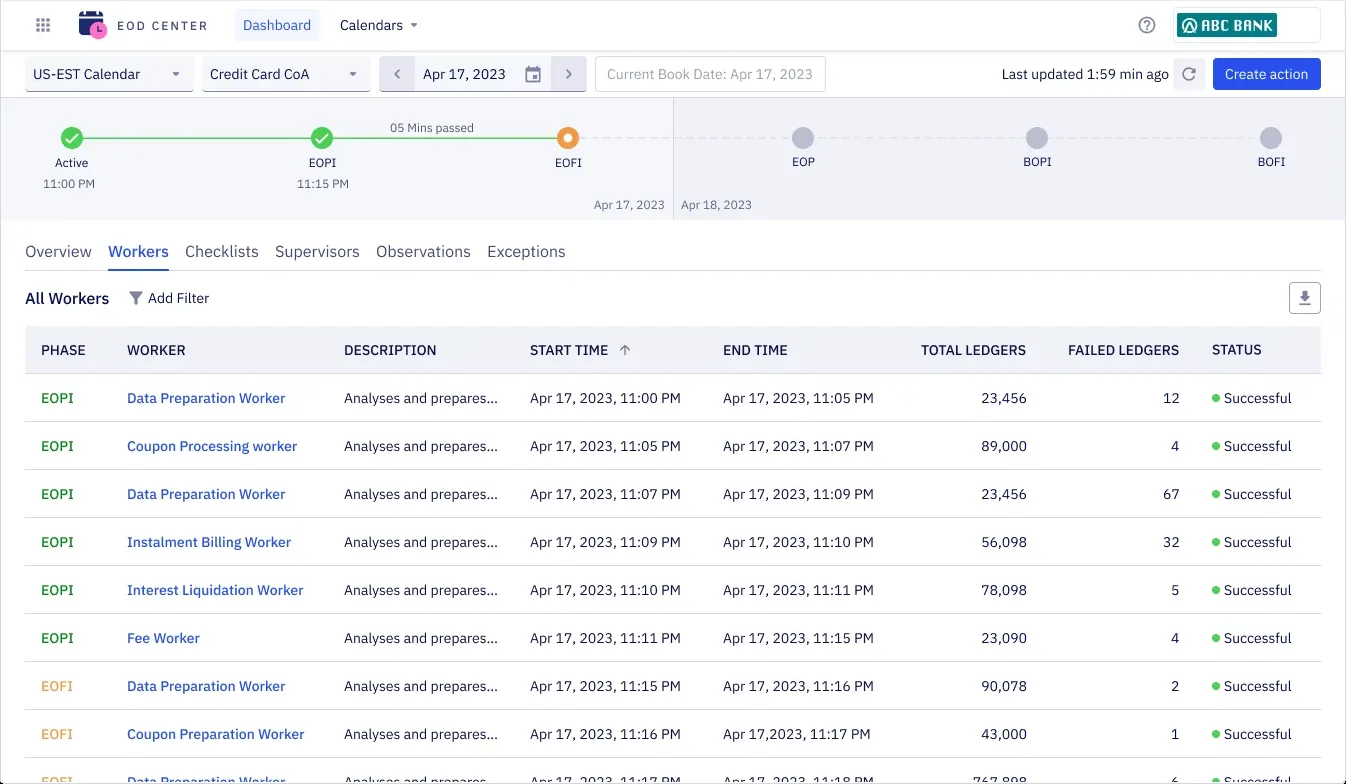Image resolution: width=1346 pixels, height=784 pixels.
Task: Click the Total Ledgers column header
Action: (973, 350)
